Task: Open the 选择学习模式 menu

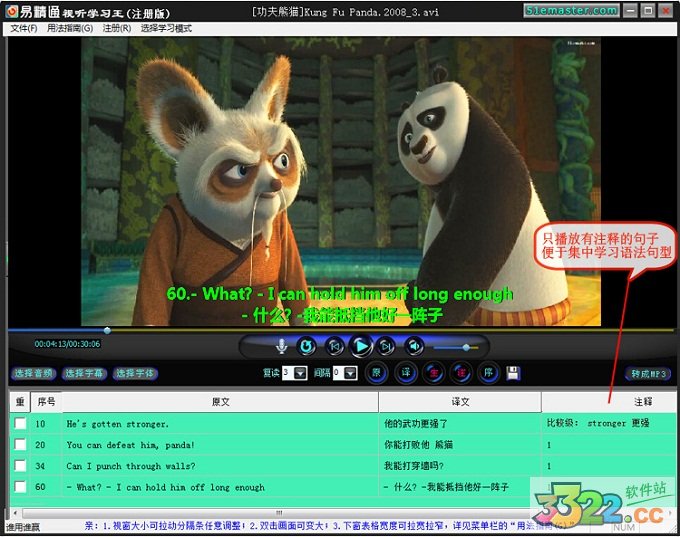Action: point(166,29)
